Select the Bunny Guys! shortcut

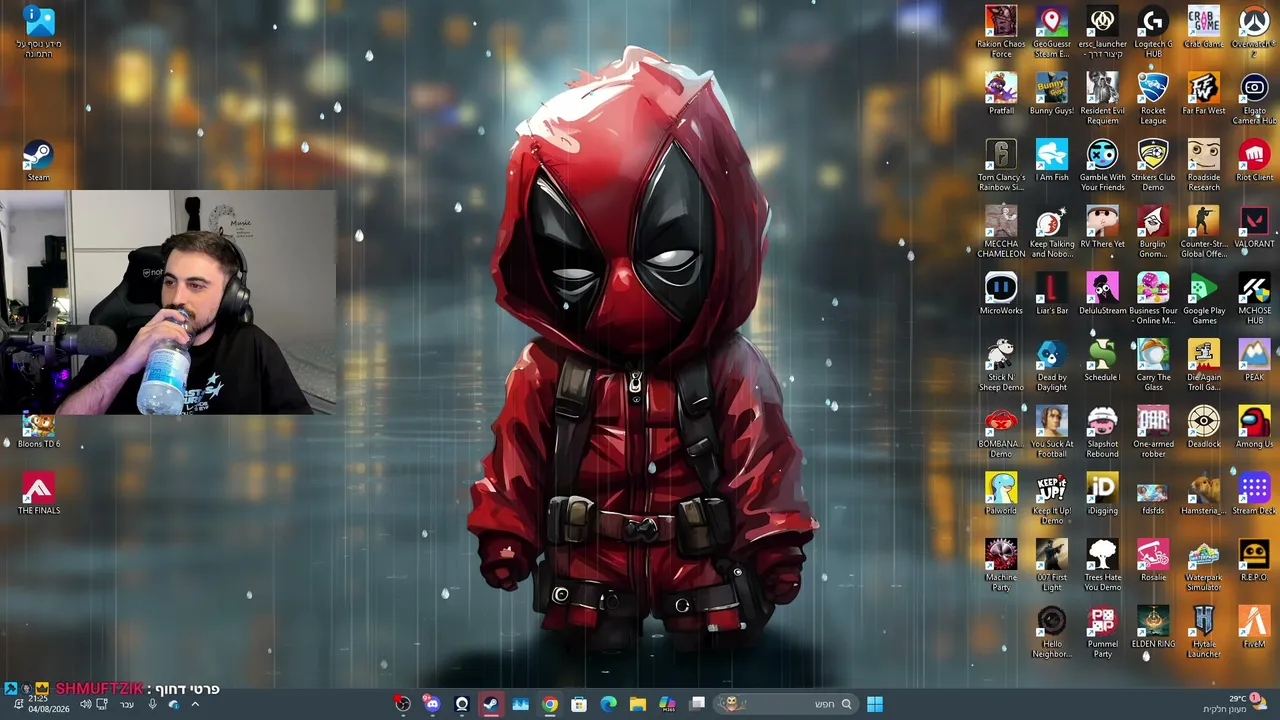[x=1052, y=94]
